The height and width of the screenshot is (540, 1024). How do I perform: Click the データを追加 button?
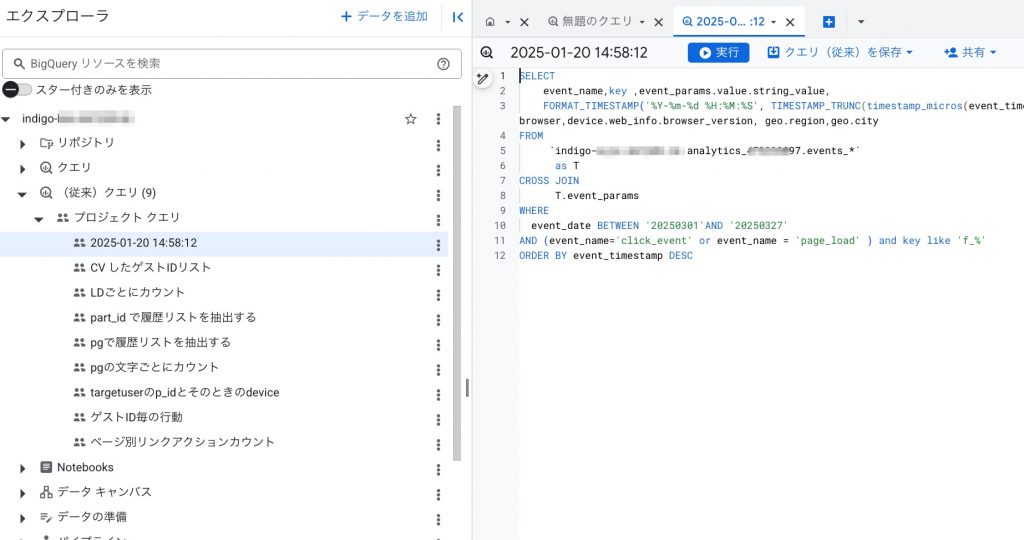(384, 16)
